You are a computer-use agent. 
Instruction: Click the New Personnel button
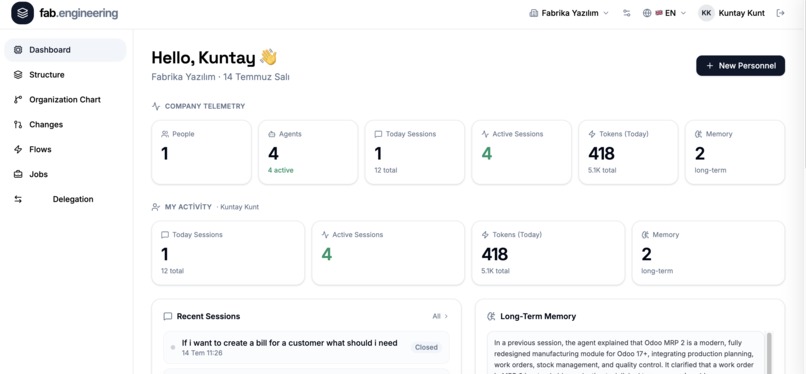tap(740, 66)
